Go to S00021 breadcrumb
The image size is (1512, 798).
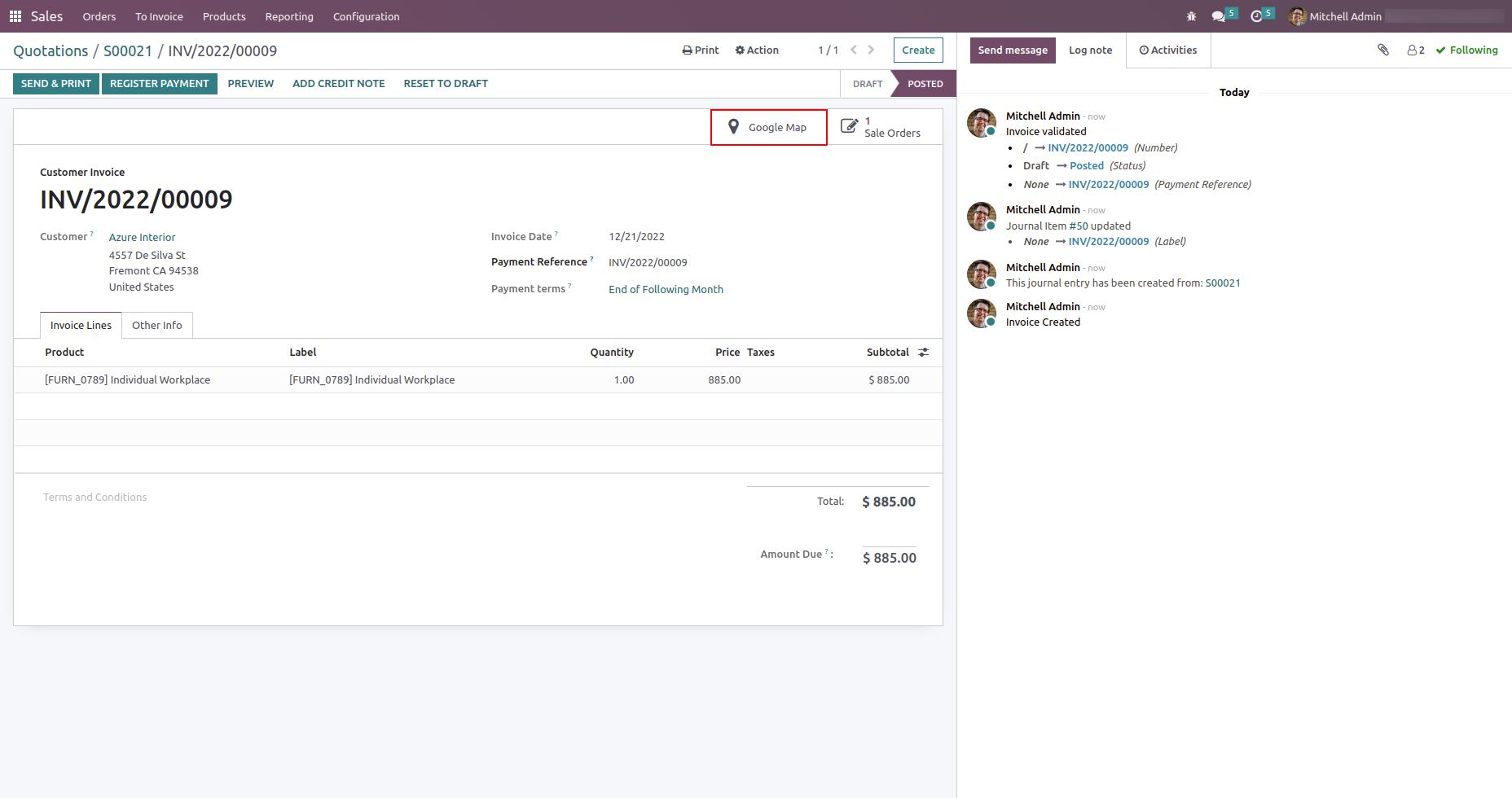click(128, 51)
